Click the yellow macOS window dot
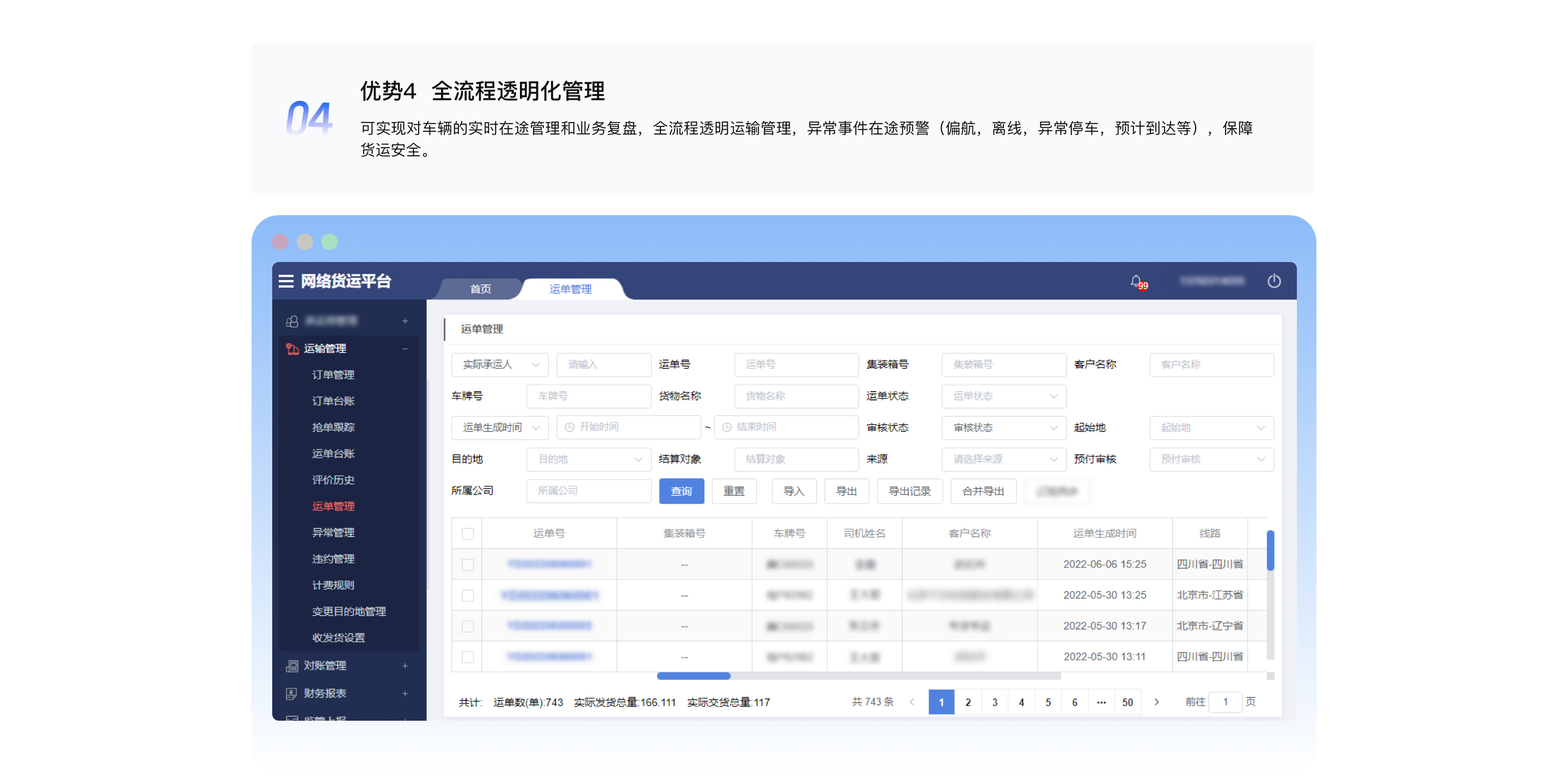The width and height of the screenshot is (1568, 779). pos(305,241)
